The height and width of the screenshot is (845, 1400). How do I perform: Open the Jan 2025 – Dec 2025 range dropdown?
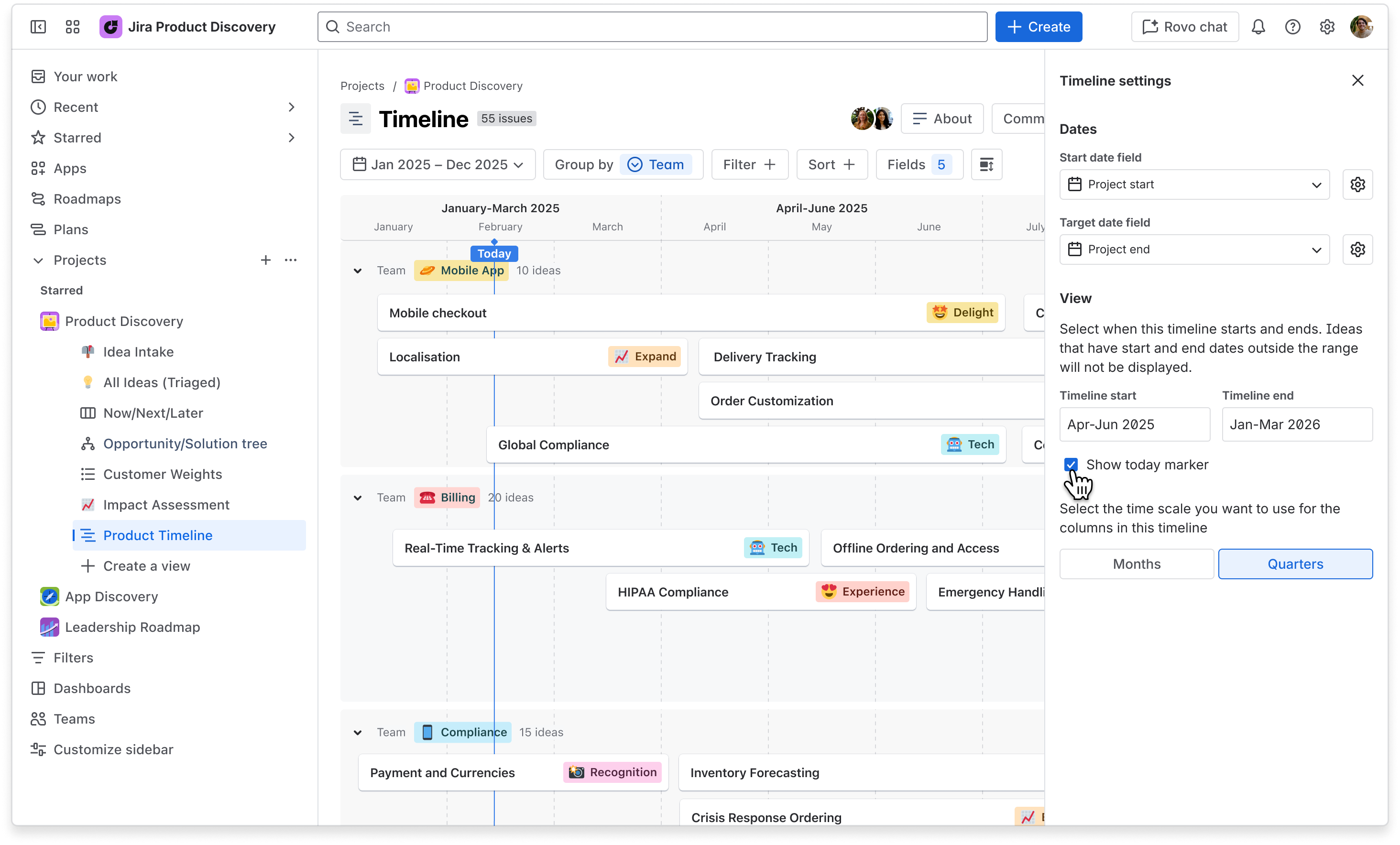point(437,165)
